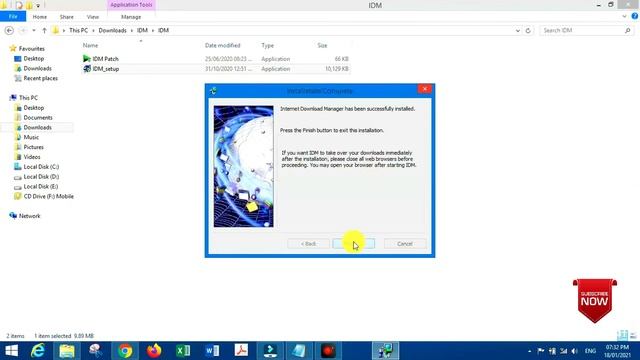Screen dimensions: 640x360
Task: Click the IDM installer globe image
Action: (x=244, y=166)
